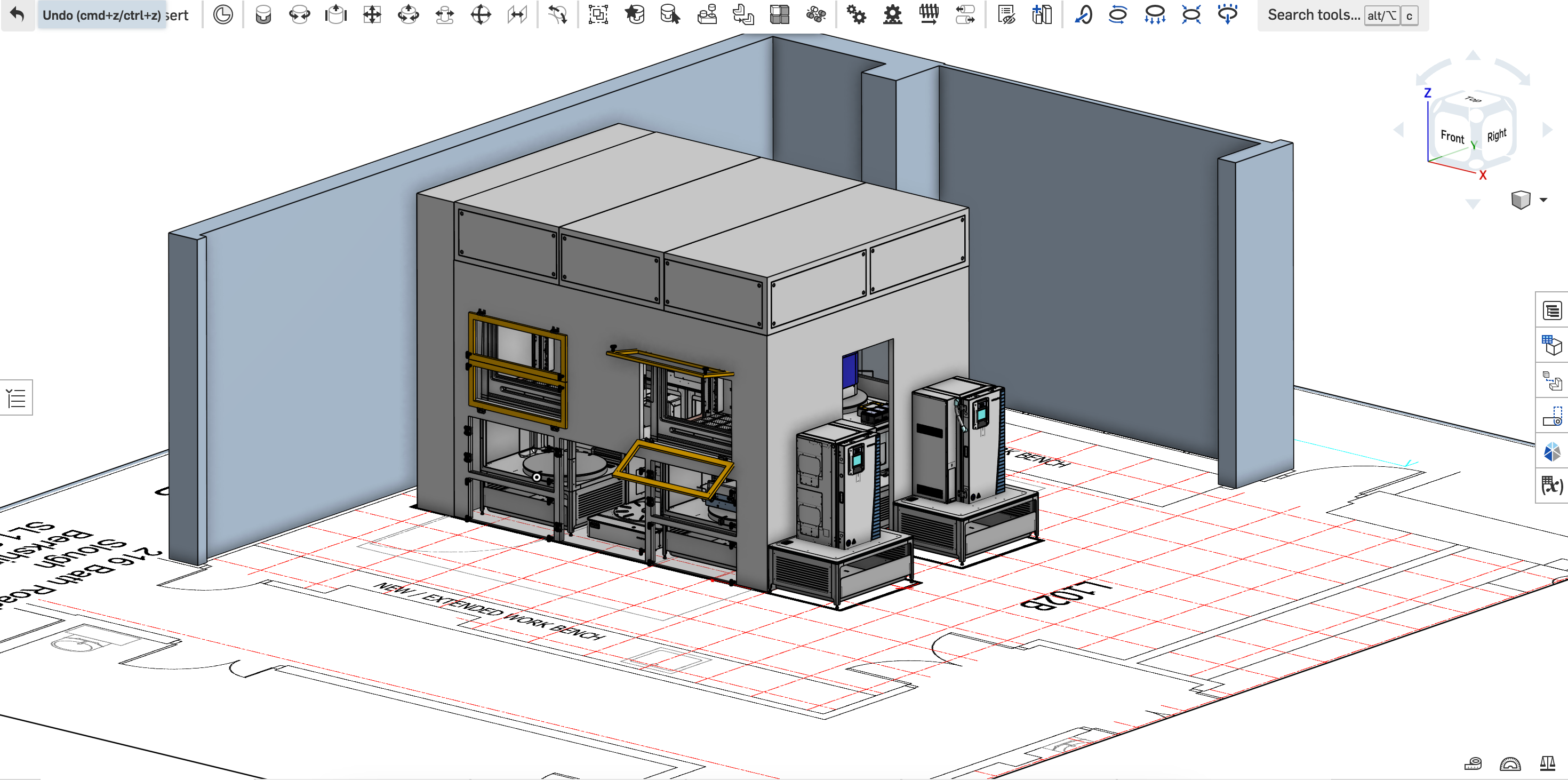Rotate view using up arrow above view cube
The width and height of the screenshot is (1568, 780).
click(x=1473, y=55)
